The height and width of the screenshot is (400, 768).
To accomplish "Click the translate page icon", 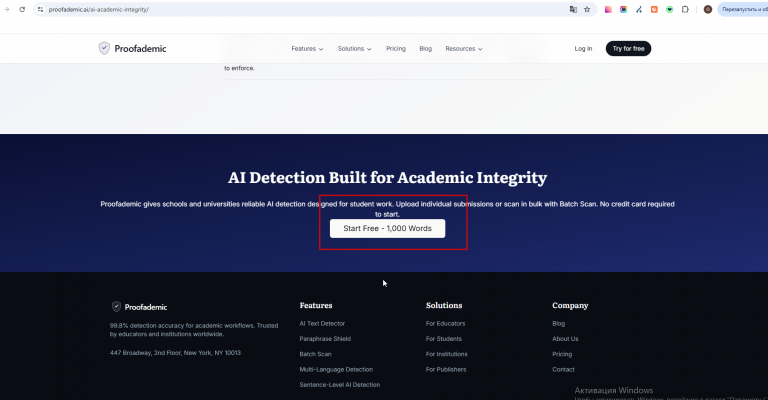I will (573, 9).
